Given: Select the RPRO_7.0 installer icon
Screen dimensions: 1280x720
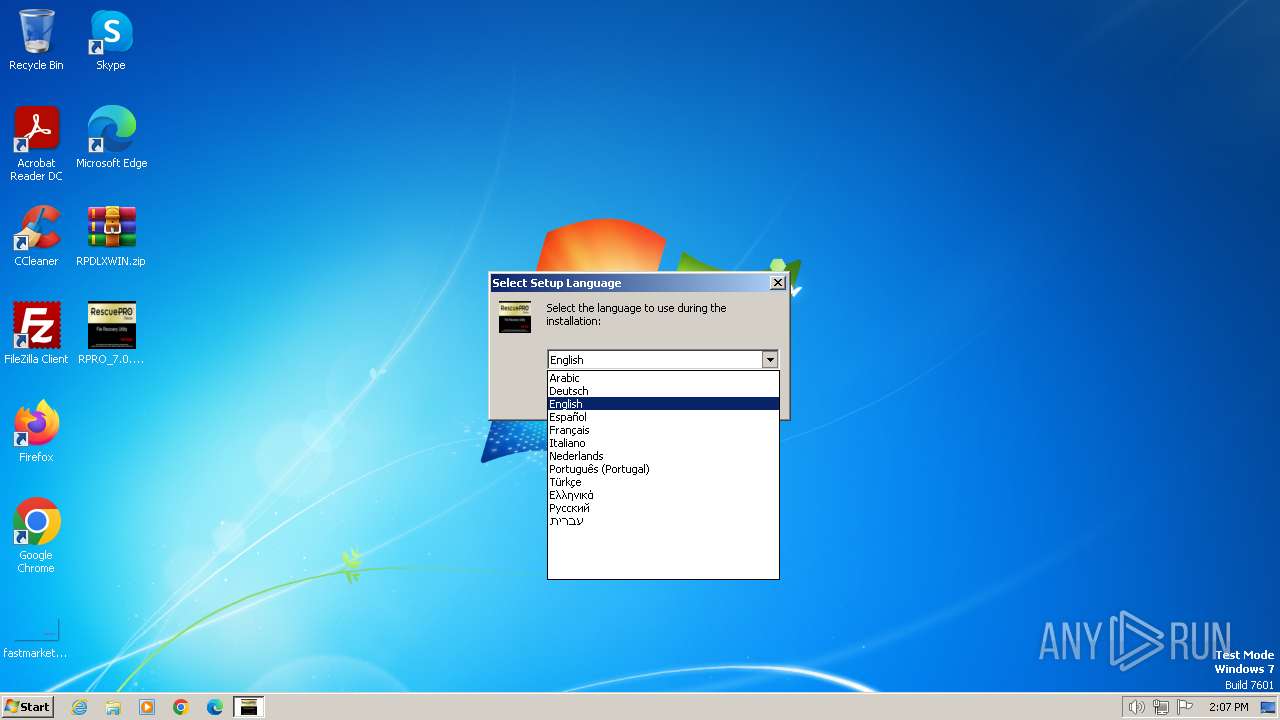Looking at the screenshot, I should 111,333.
